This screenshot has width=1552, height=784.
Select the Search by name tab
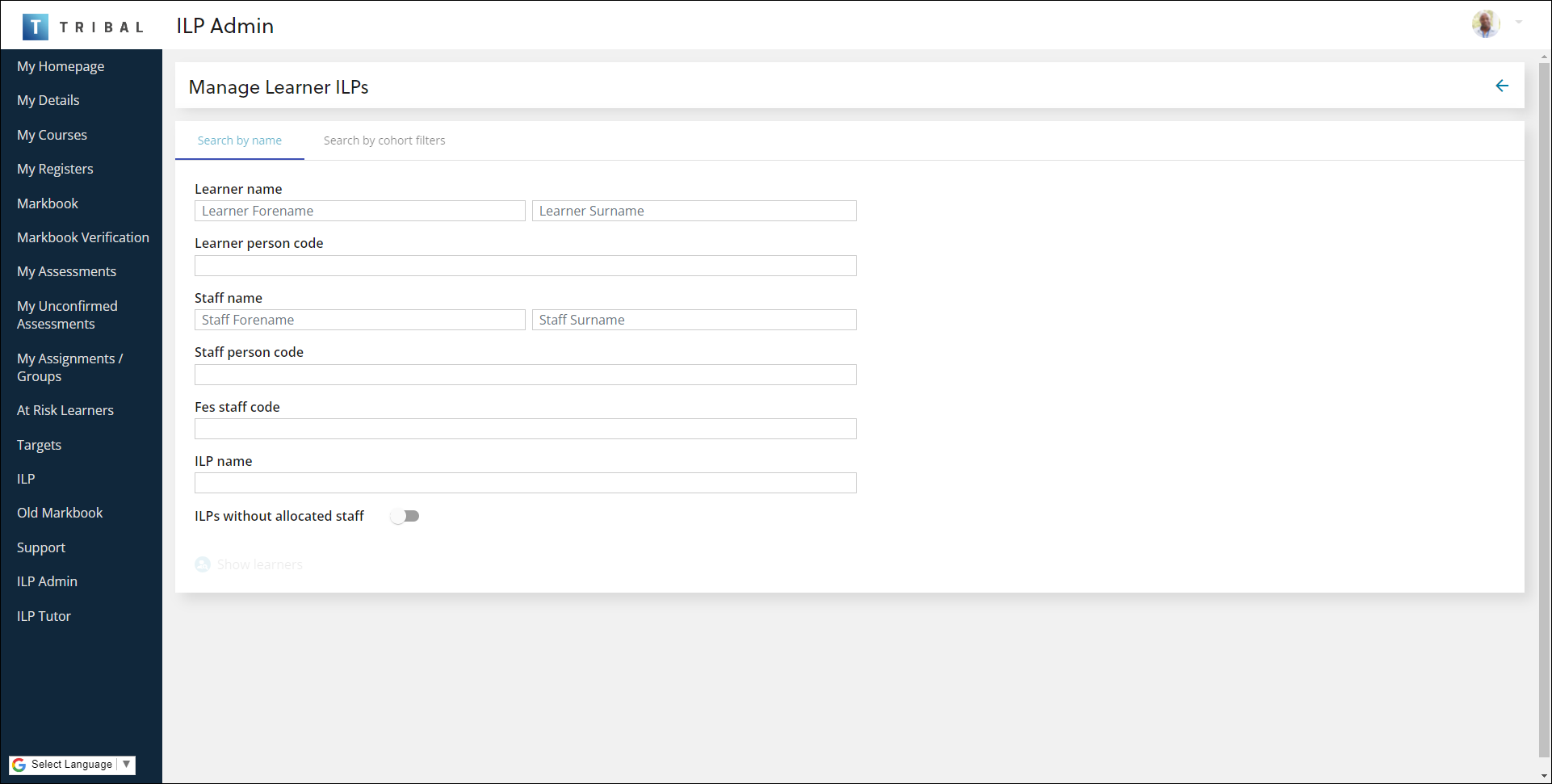(x=240, y=140)
